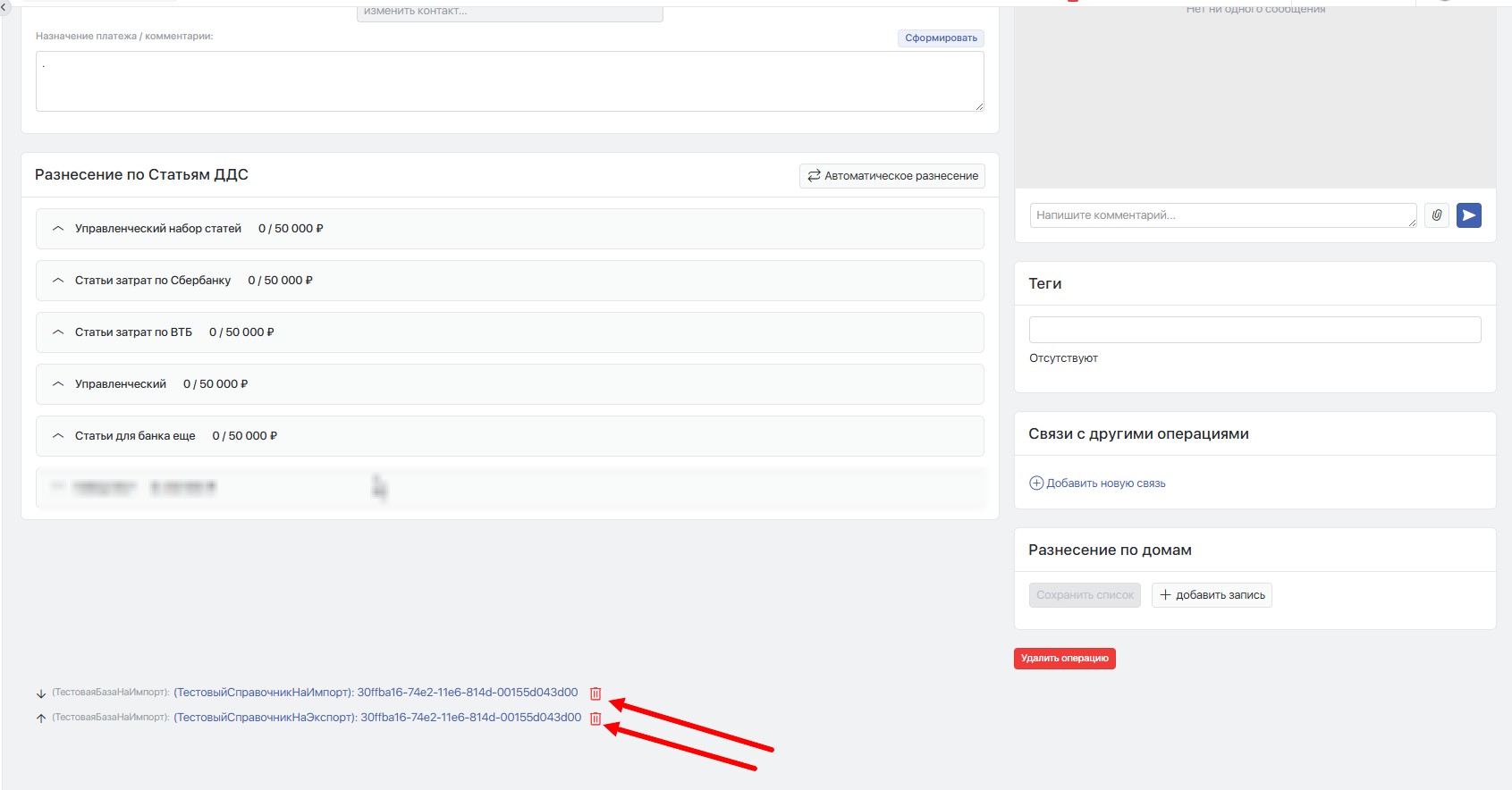This screenshot has height=790, width=1512.
Task: Delete the ТестовыйСправочникНаЭкспорт link with trash icon
Action: 596,719
